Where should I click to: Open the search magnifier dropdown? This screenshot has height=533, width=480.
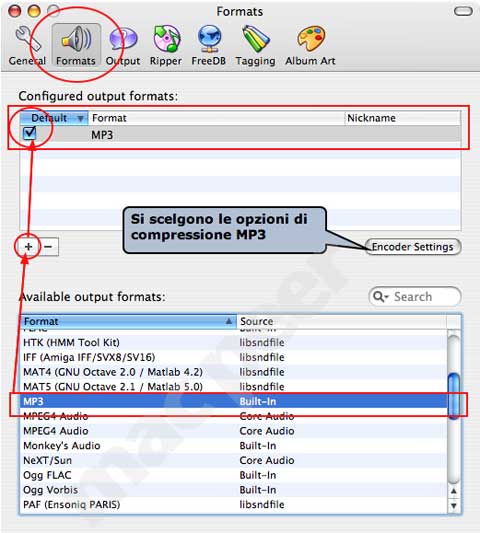380,297
